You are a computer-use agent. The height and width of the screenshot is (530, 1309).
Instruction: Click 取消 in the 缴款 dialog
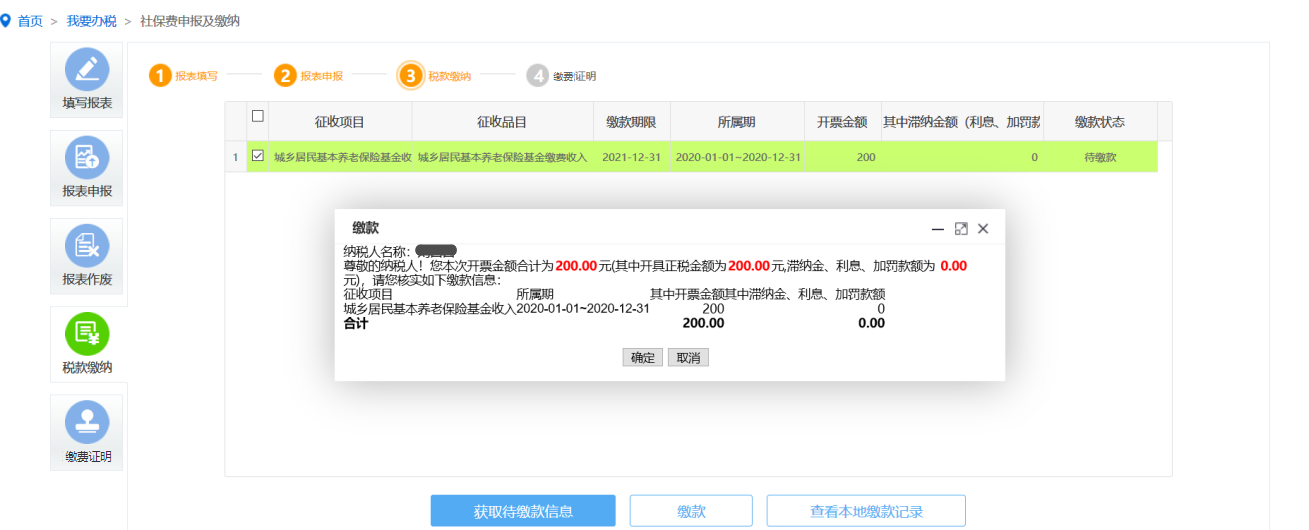[x=688, y=357]
